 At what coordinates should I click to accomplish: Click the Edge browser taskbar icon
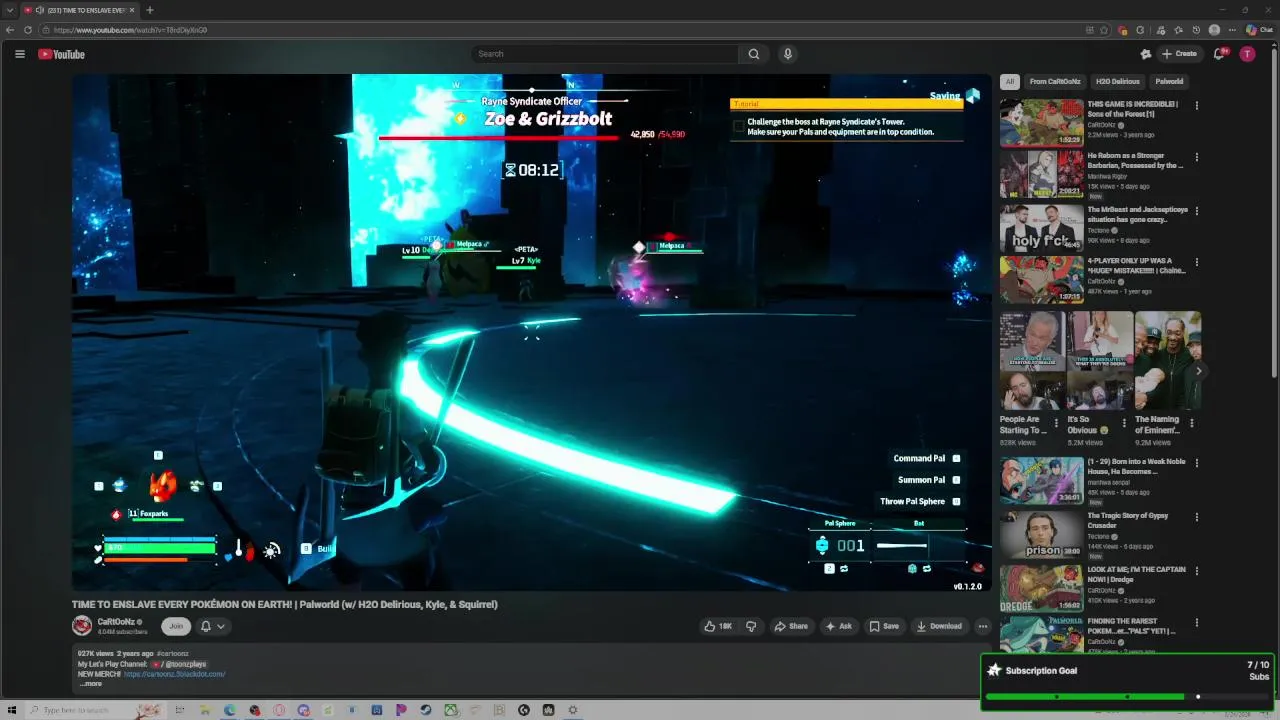click(x=229, y=710)
